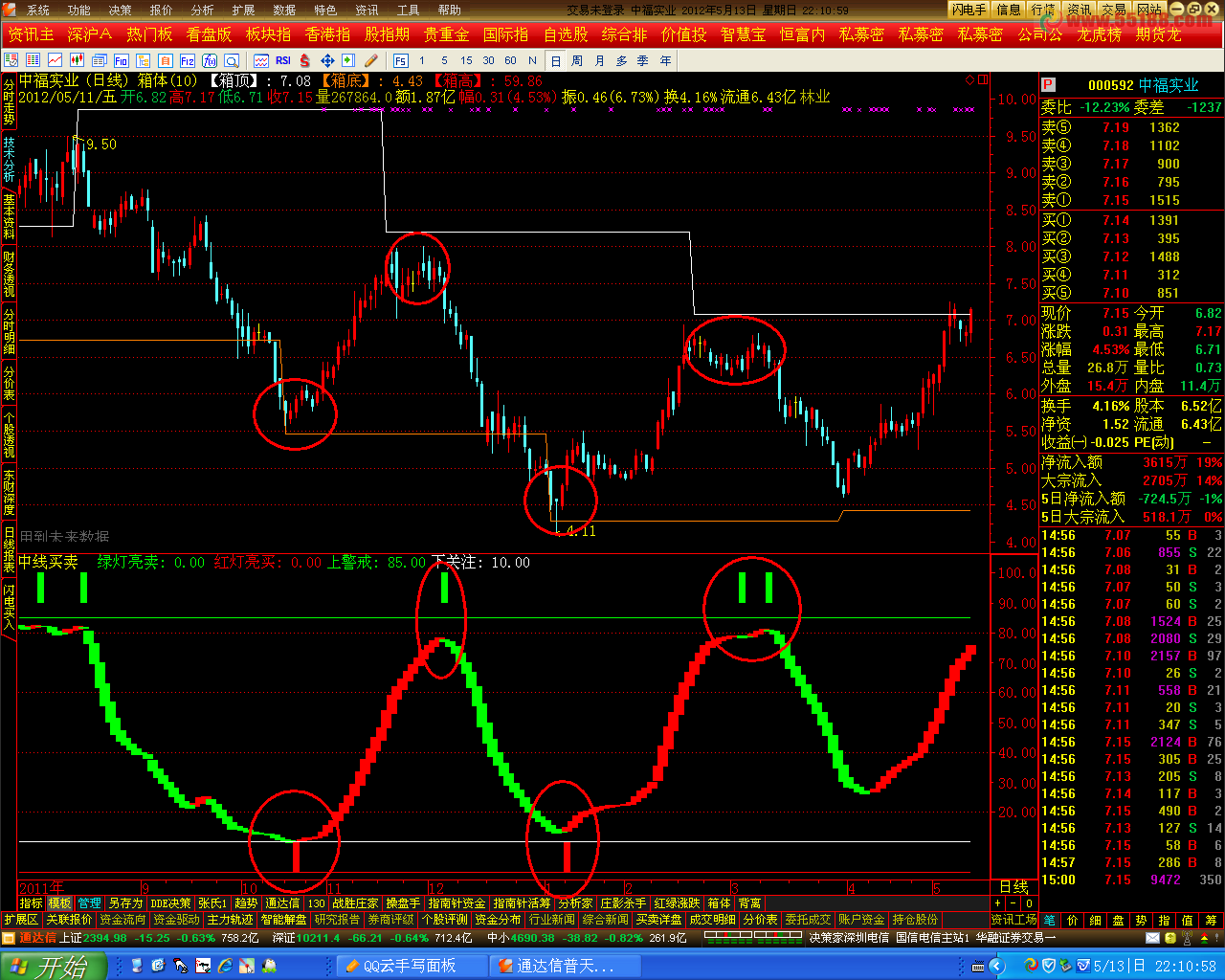Viewport: 1225px width, 980px height.
Task: Click the 行情 button at top right
Action: pos(1043,11)
